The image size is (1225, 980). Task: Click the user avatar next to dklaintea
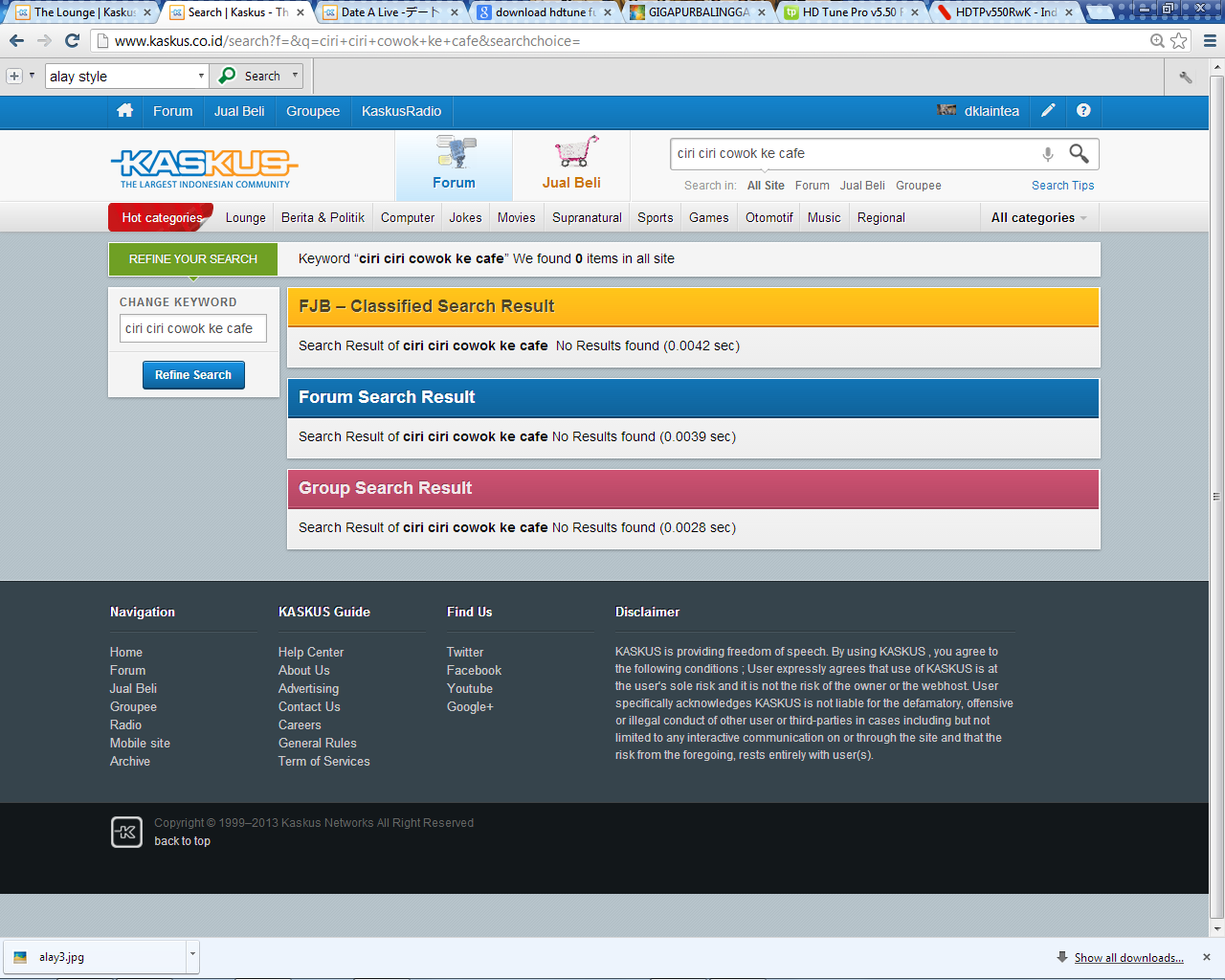pyautogui.click(x=947, y=110)
